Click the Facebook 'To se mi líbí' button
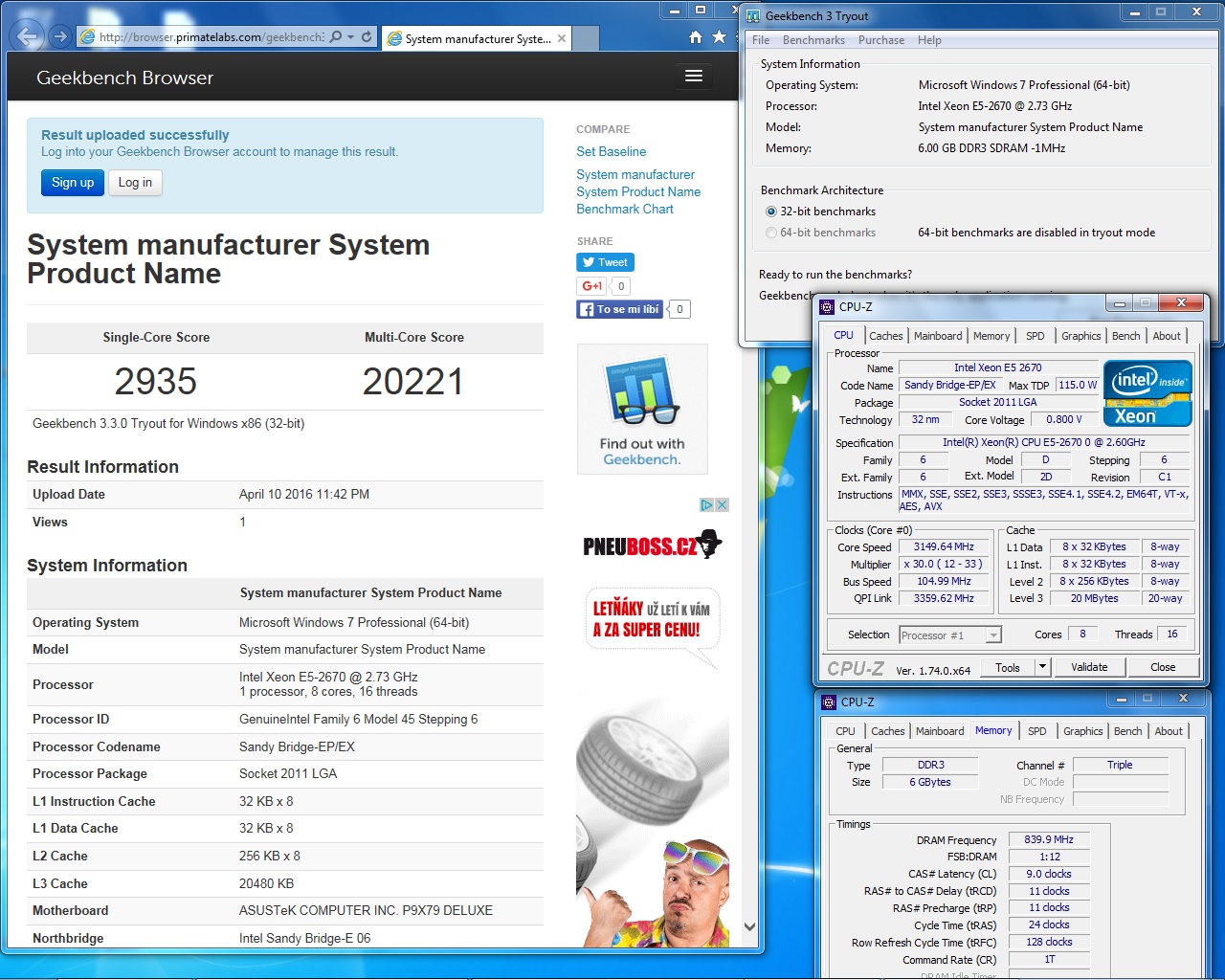 pos(619,309)
